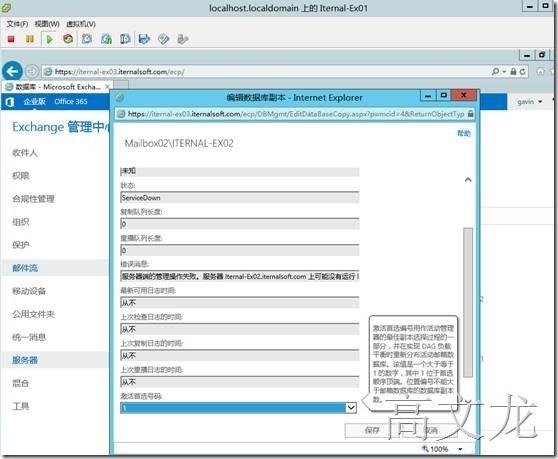Click the Mailbox02\ITERNAL-EX02 heading
This screenshot has height=459, width=558.
click(179, 143)
